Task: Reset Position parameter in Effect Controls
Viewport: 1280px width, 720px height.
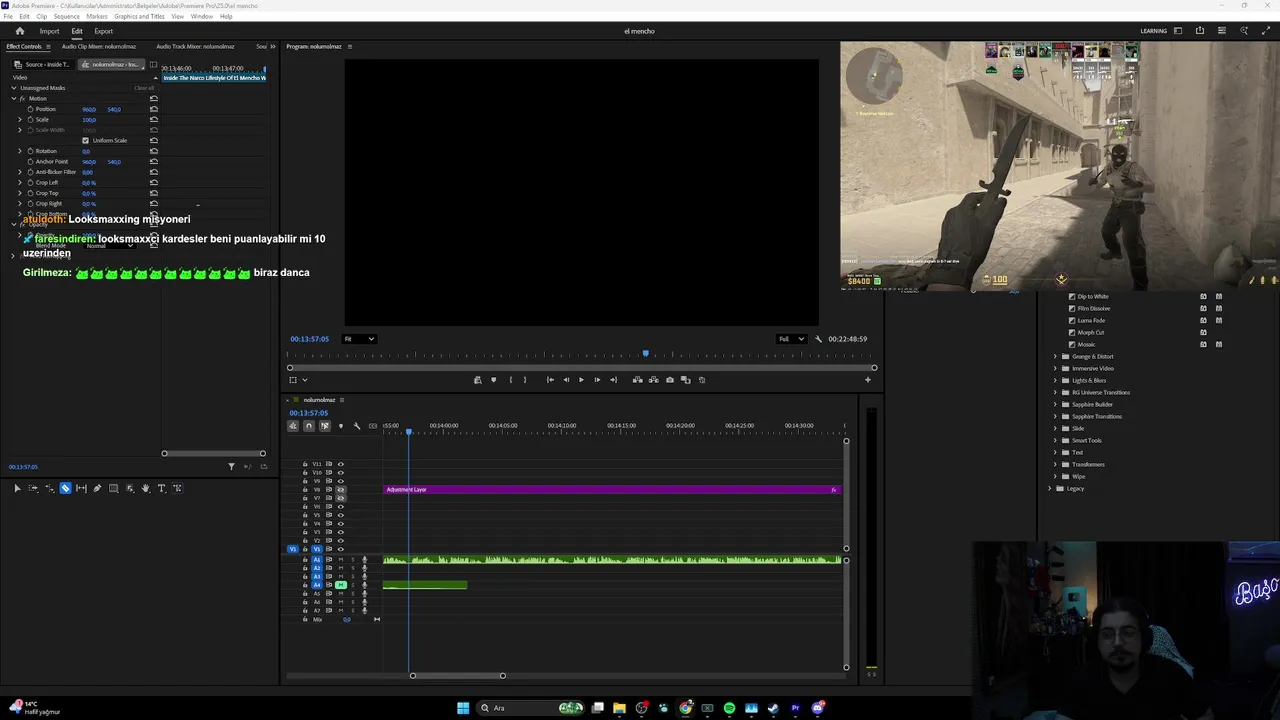Action: [154, 109]
